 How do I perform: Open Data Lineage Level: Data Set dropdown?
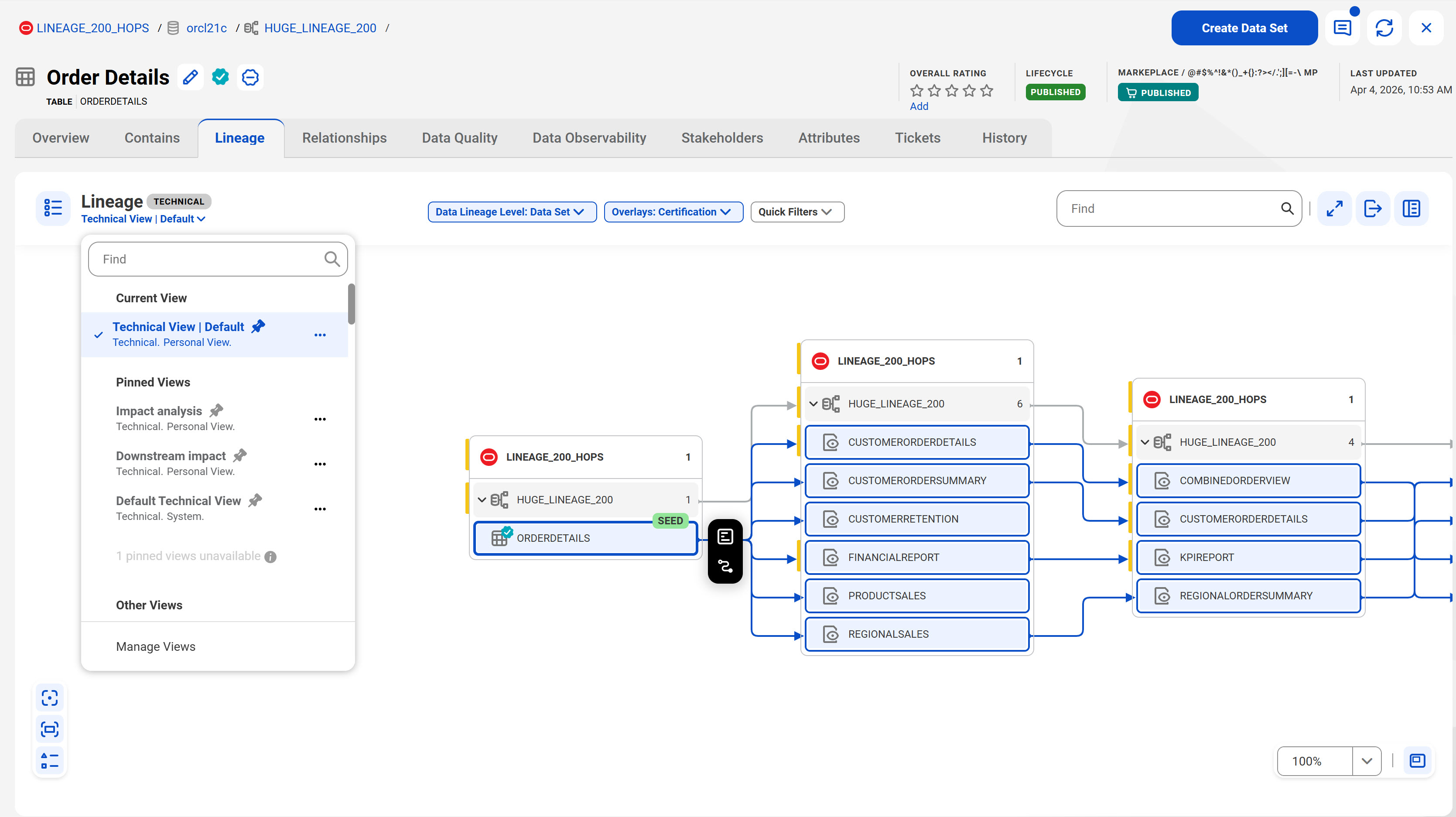(512, 212)
